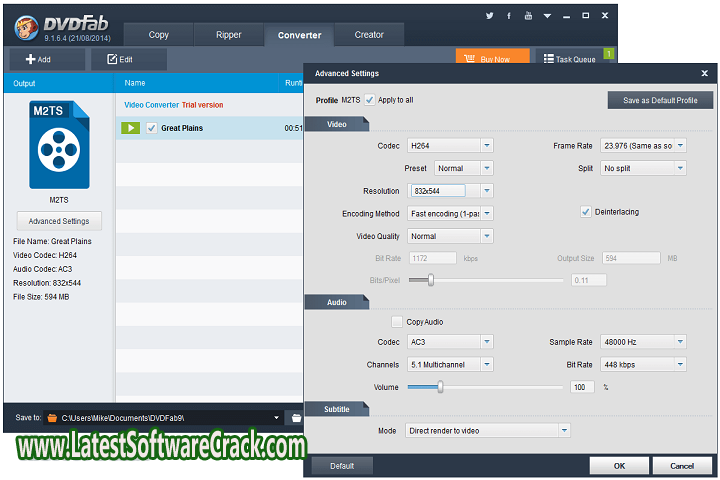
Task: Select the Converter tab
Action: click(299, 35)
